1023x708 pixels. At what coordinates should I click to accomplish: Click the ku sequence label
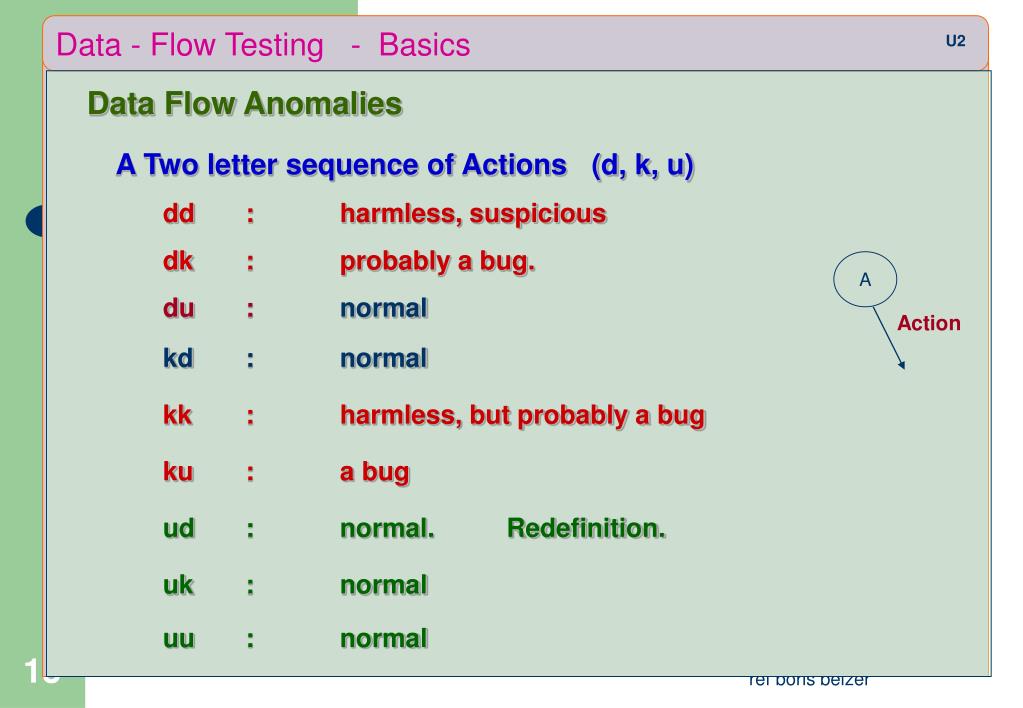178,471
